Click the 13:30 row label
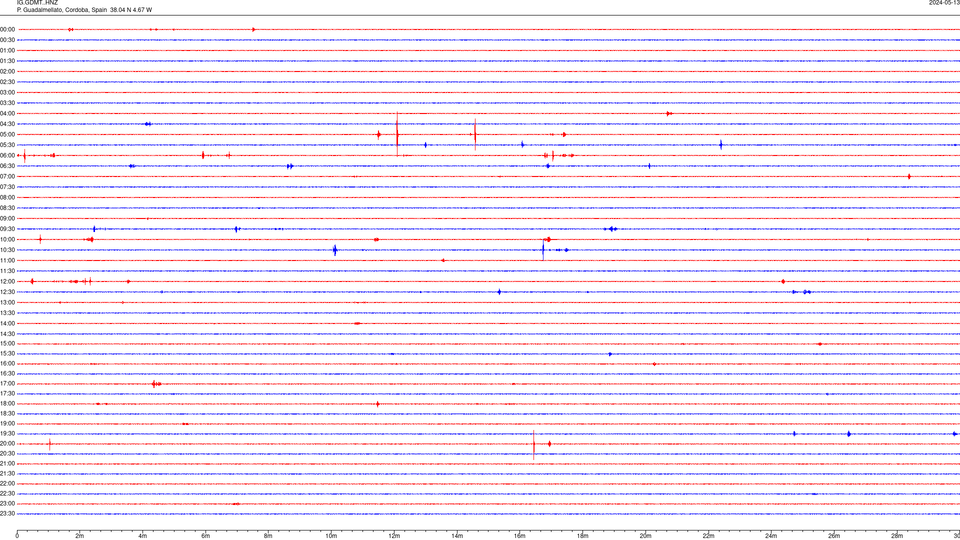The width and height of the screenshot is (960, 540). (x=7, y=313)
